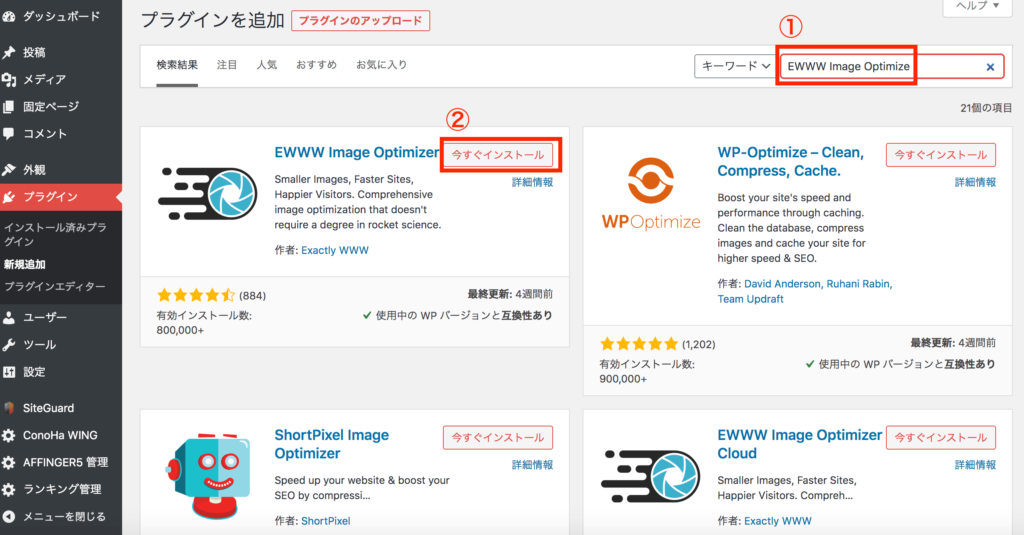The width and height of the screenshot is (1024, 535).
Task: Install EWWW Image Optimizer now
Action: click(x=497, y=155)
